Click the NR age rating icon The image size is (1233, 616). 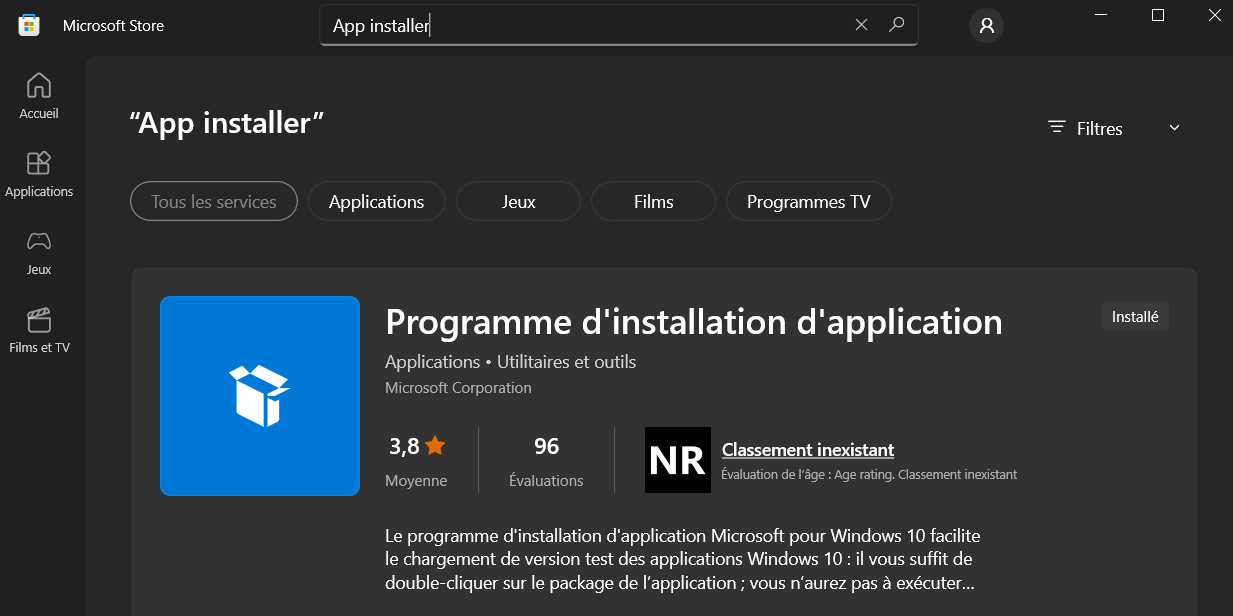tap(678, 460)
